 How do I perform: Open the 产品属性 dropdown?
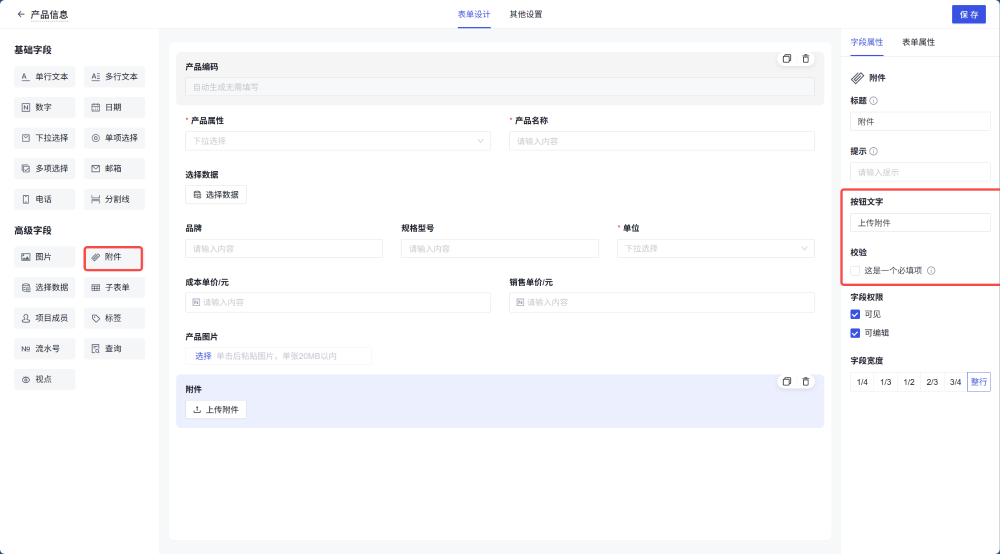[337, 141]
